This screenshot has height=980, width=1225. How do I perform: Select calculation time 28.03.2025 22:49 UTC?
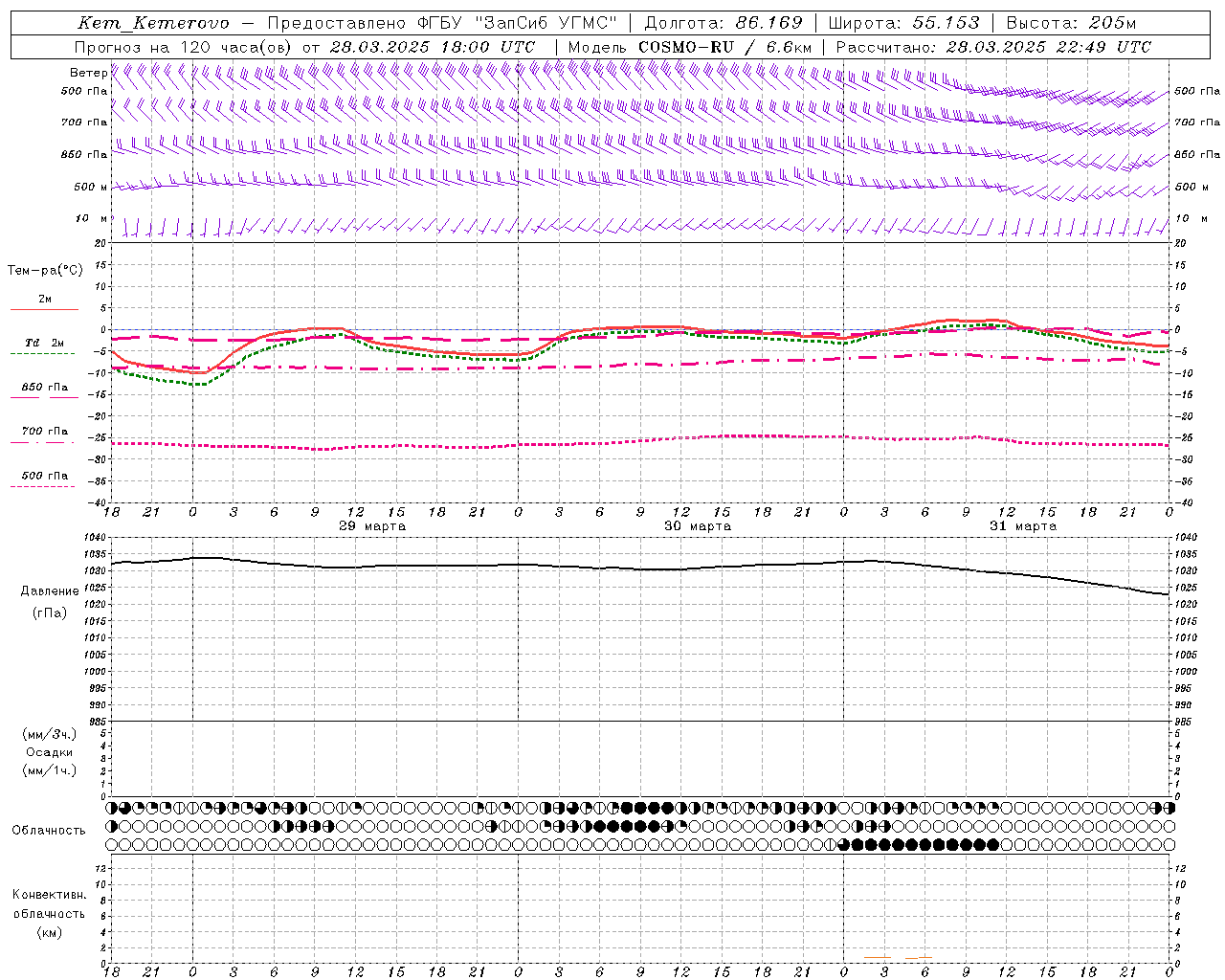1049,47
